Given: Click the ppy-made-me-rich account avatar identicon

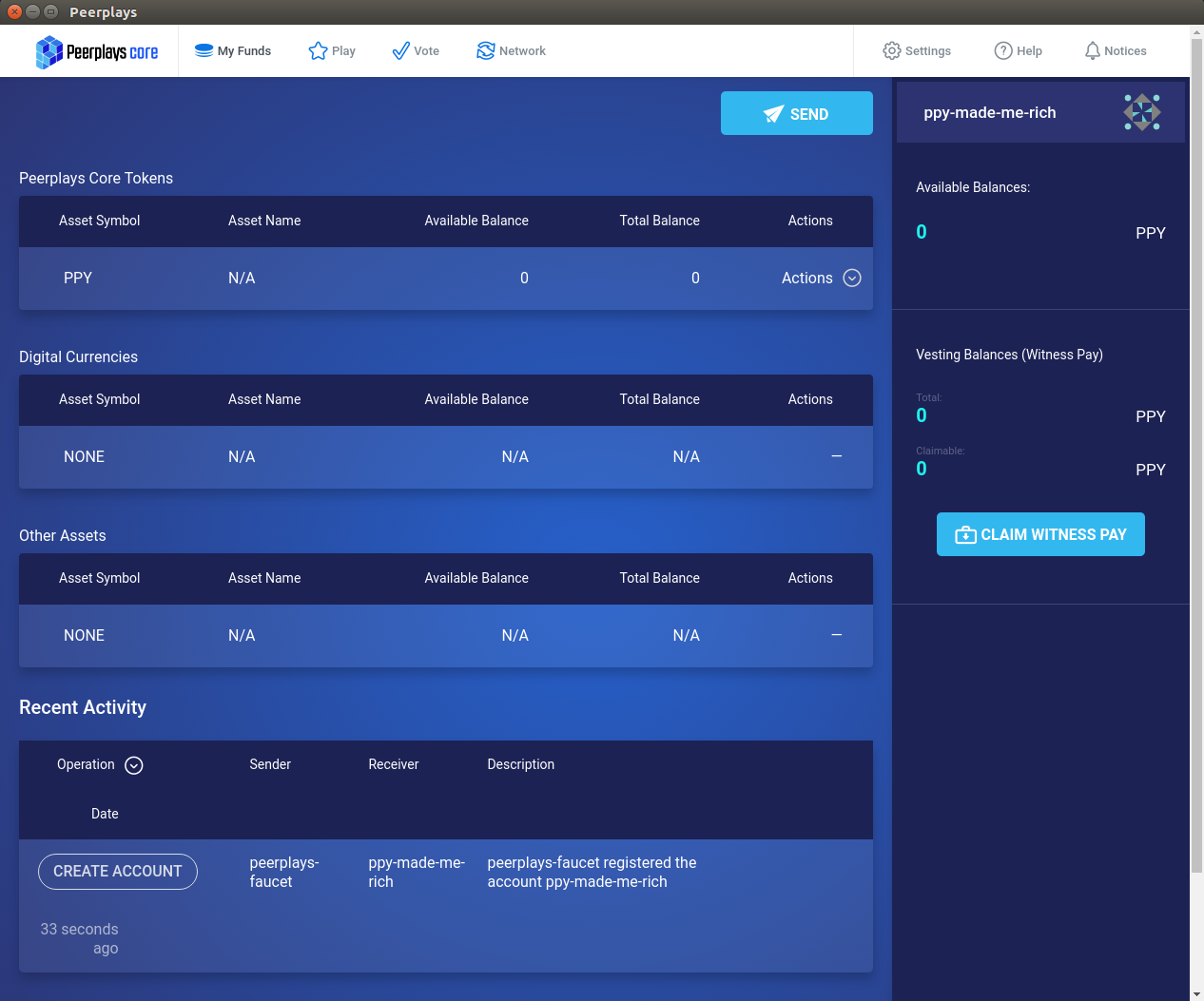Looking at the screenshot, I should point(1142,112).
